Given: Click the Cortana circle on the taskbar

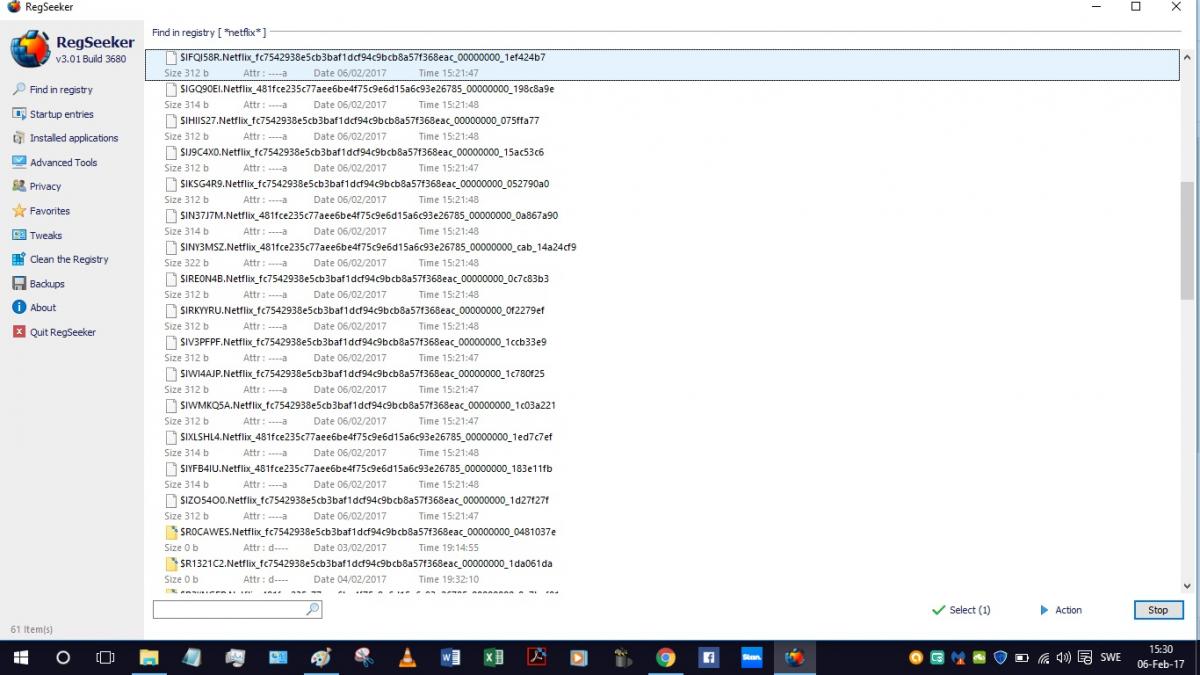Looking at the screenshot, I should click(63, 658).
